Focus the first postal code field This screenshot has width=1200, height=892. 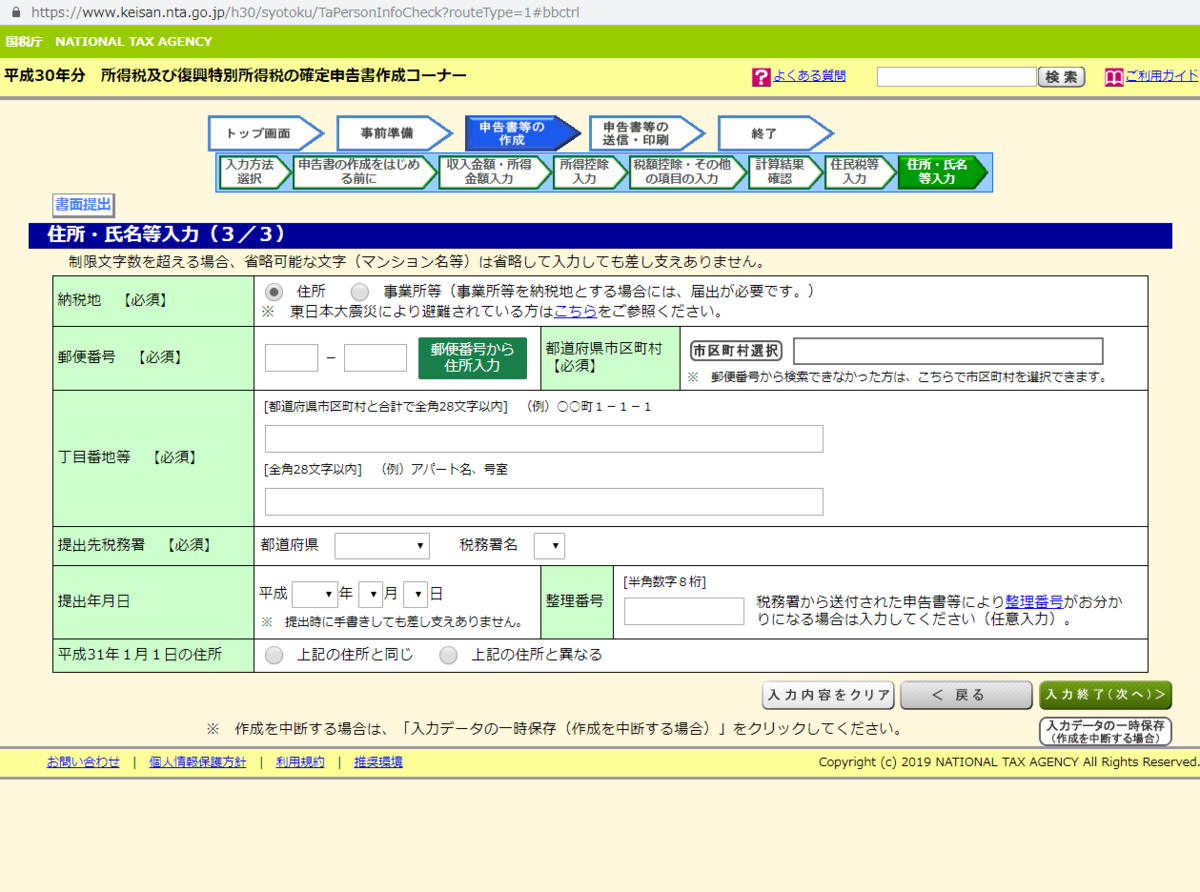pos(291,358)
